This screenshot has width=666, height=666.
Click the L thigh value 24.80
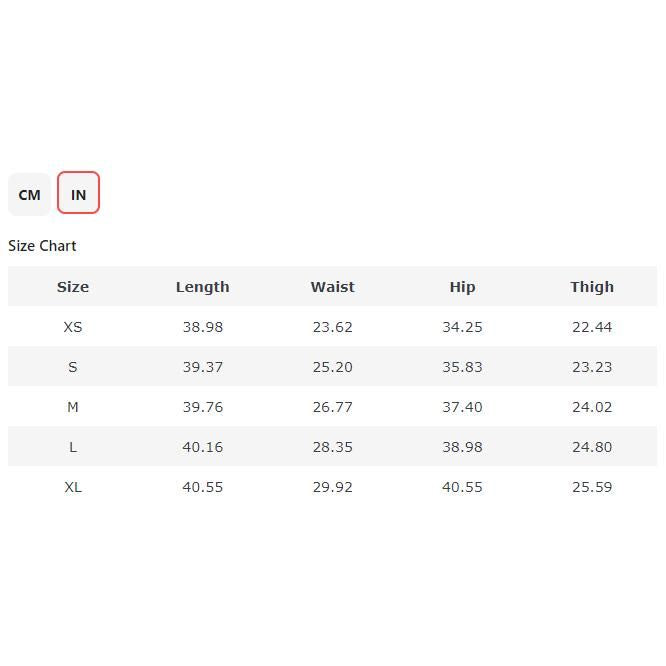pos(592,447)
